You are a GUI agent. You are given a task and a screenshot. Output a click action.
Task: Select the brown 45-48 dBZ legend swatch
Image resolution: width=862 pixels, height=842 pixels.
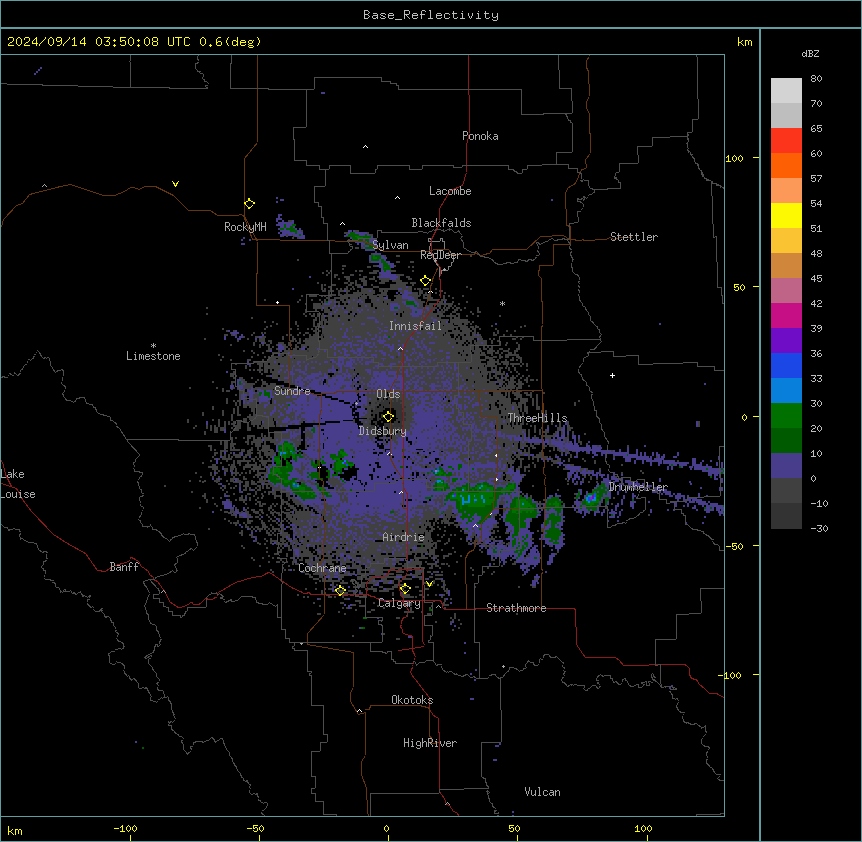(x=786, y=265)
